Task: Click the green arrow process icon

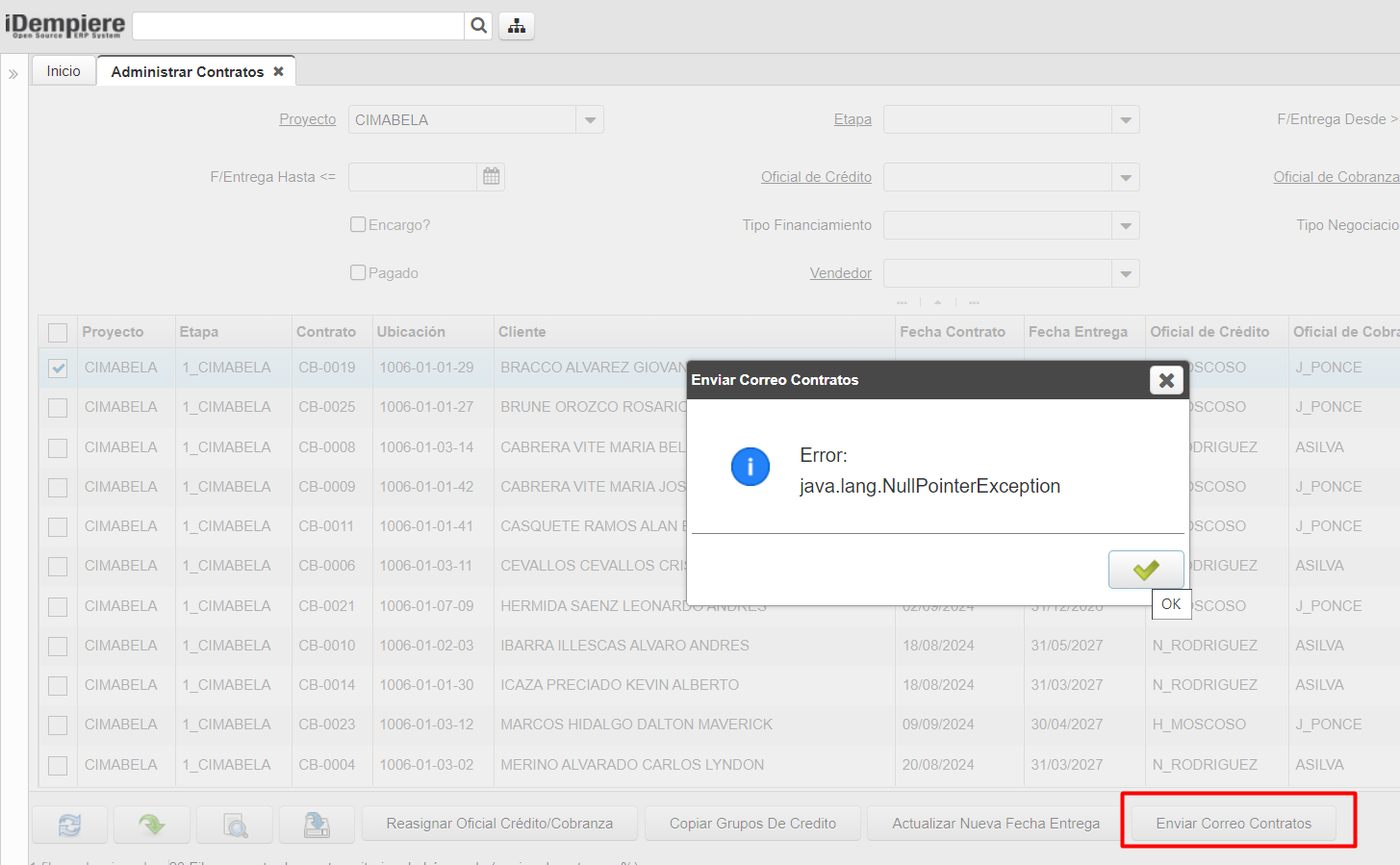Action: click(151, 825)
